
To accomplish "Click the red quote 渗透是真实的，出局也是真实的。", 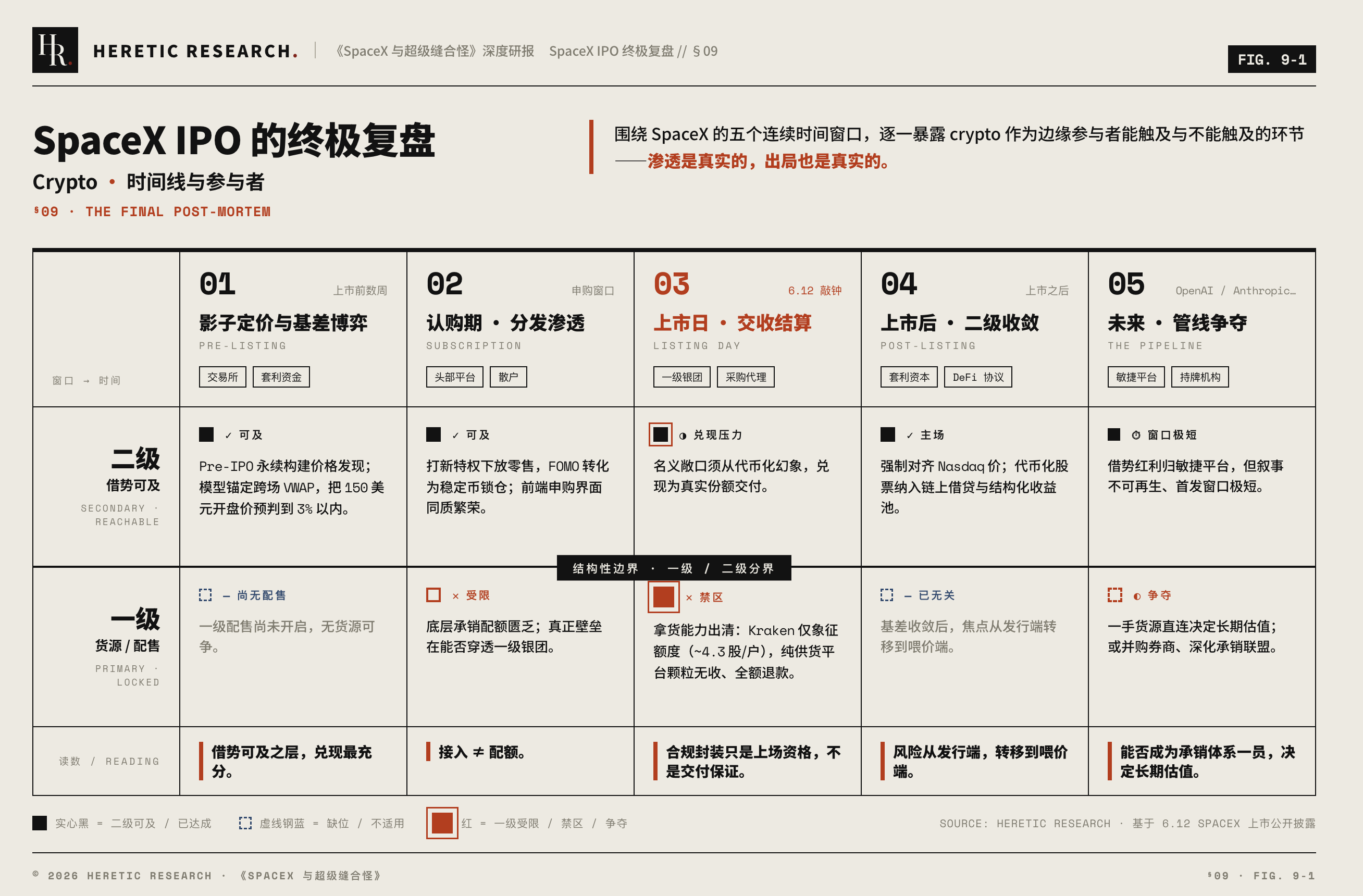I will pyautogui.click(x=769, y=161).
